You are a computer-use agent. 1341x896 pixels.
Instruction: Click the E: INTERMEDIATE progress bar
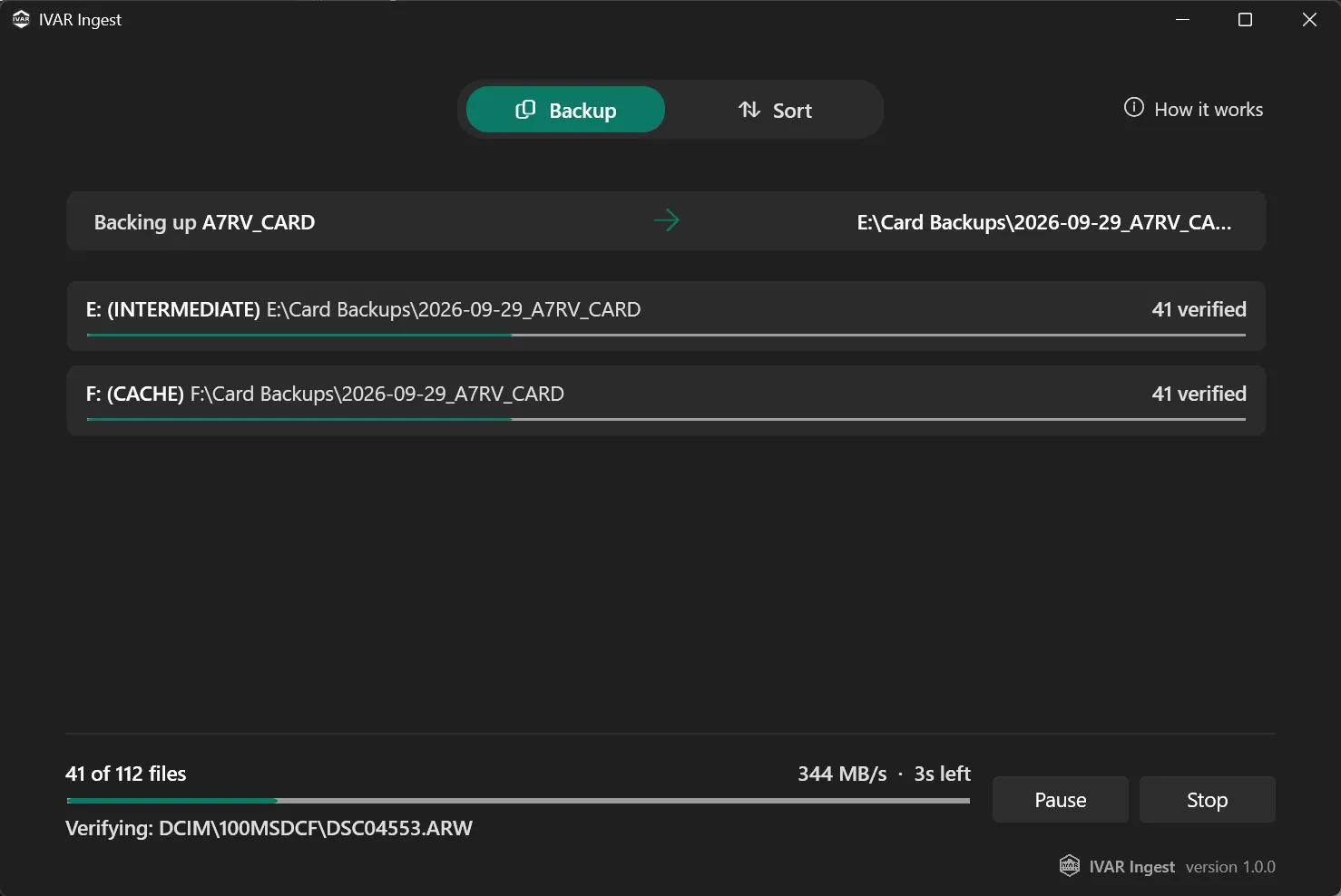point(666,335)
